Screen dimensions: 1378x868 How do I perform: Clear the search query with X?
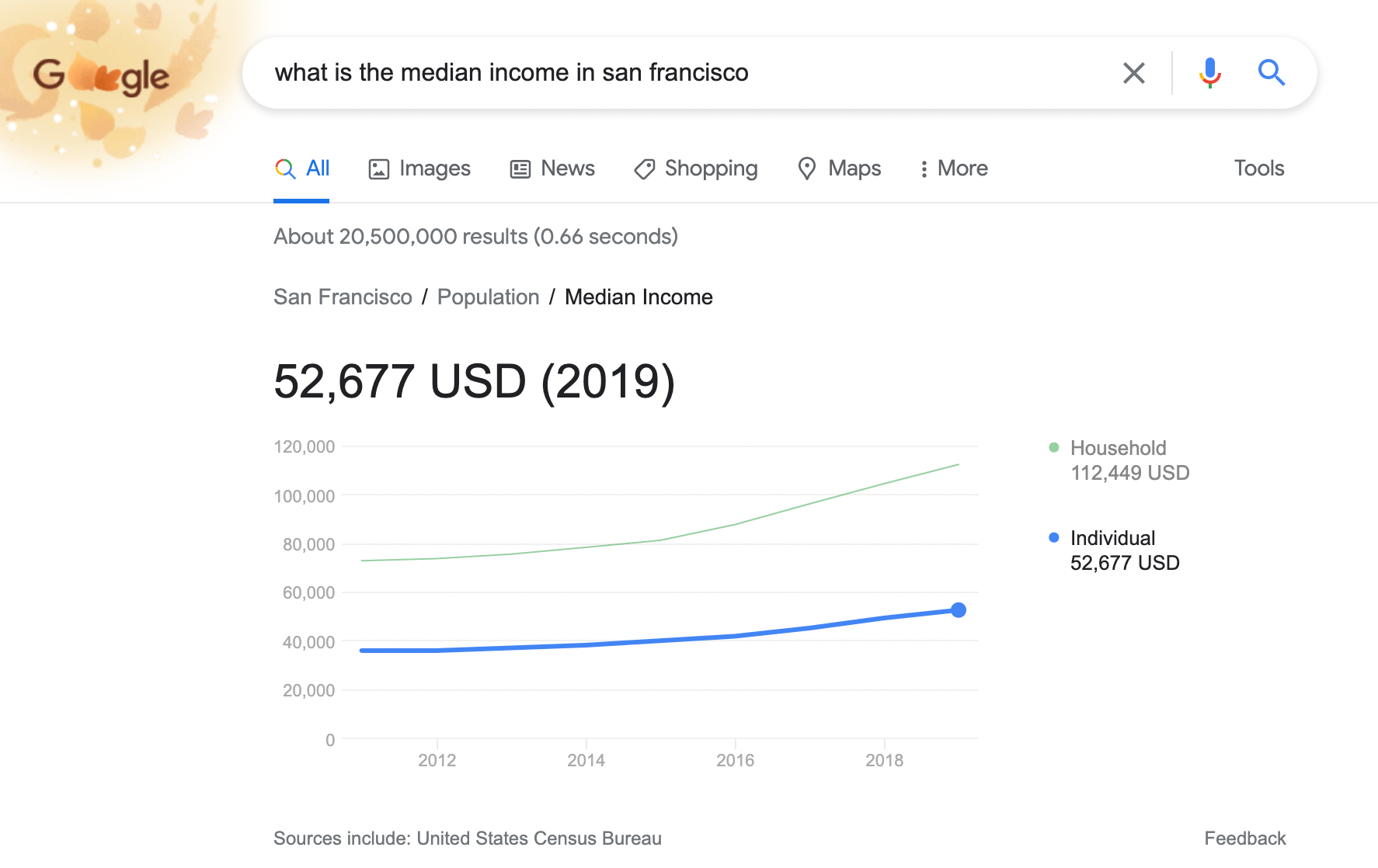(1133, 73)
